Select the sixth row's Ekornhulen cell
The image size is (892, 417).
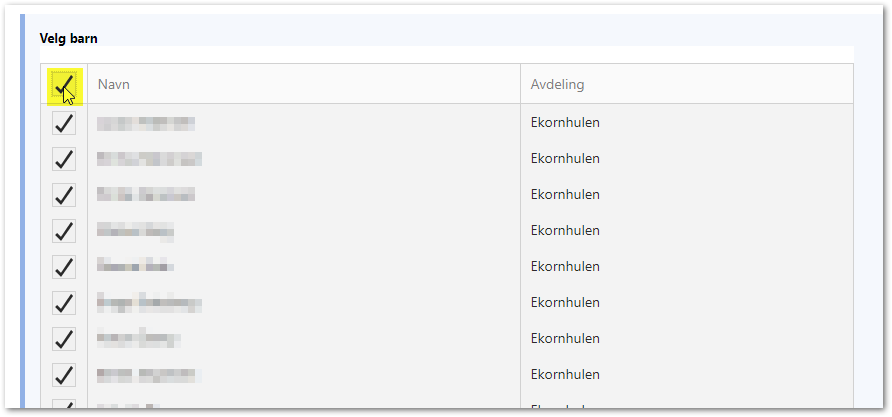(565, 302)
